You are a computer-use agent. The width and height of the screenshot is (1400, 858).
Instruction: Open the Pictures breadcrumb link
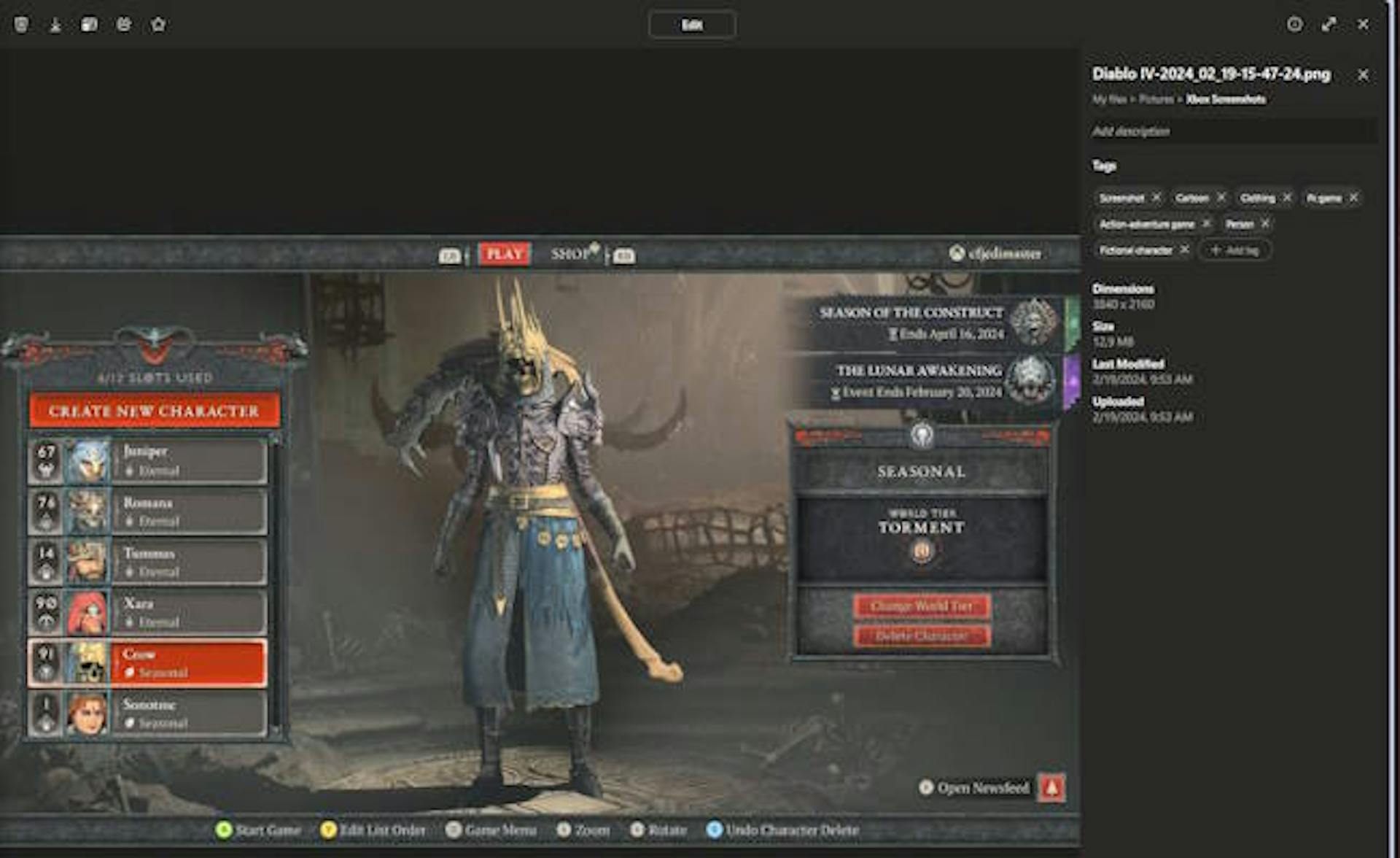tap(1156, 99)
